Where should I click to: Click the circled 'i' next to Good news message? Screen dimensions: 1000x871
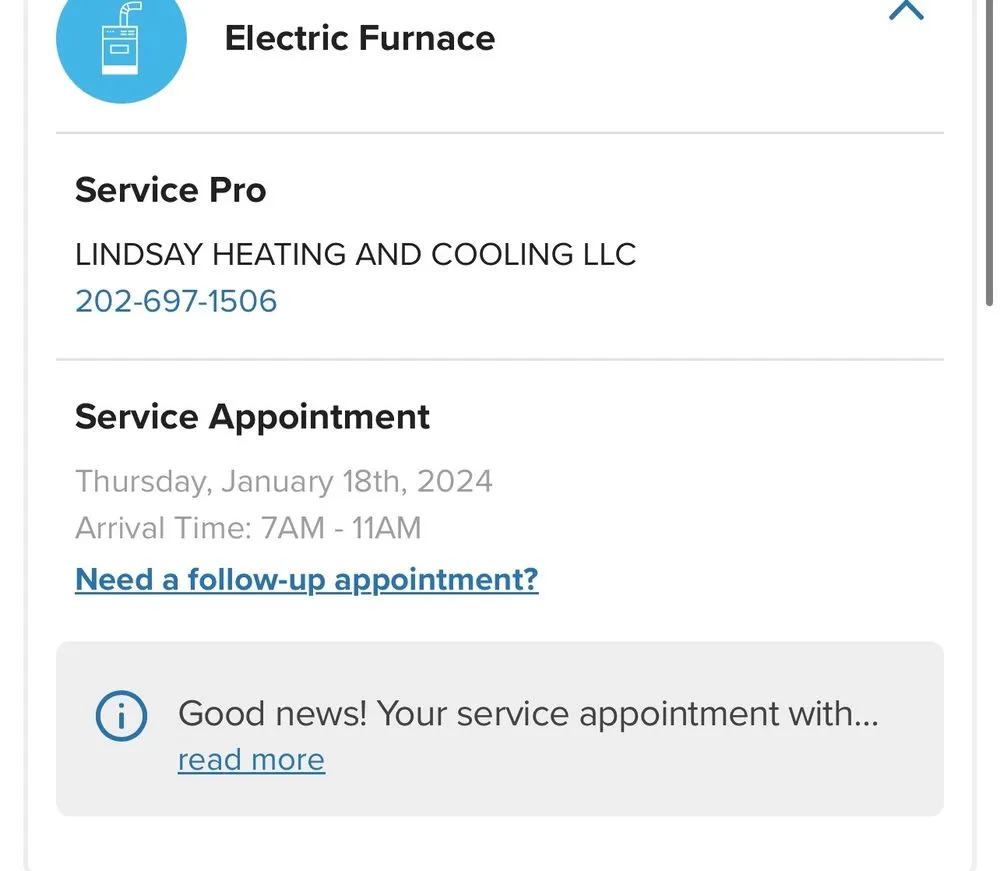pos(121,715)
